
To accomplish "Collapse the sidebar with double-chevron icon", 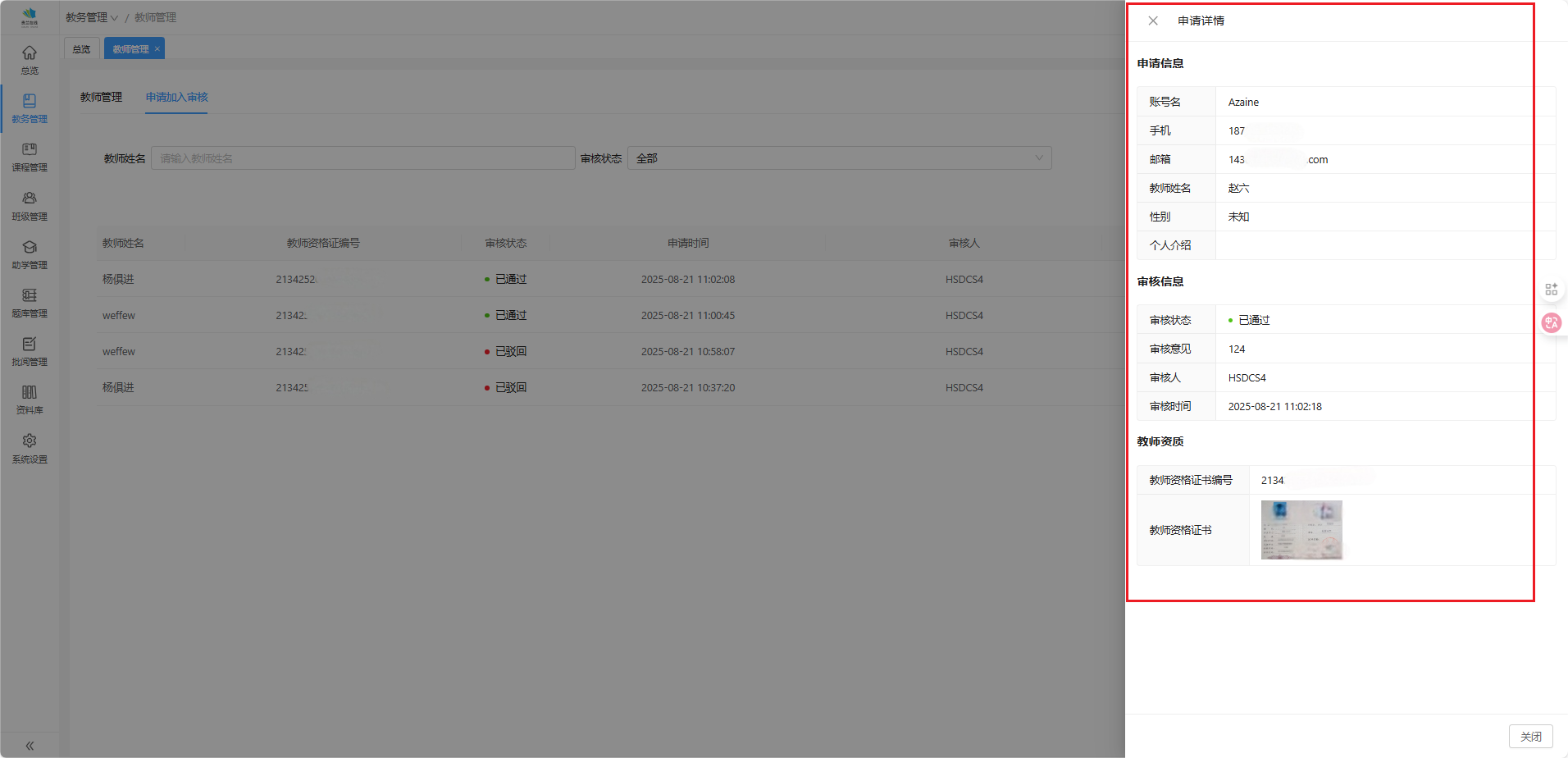I will (x=30, y=746).
